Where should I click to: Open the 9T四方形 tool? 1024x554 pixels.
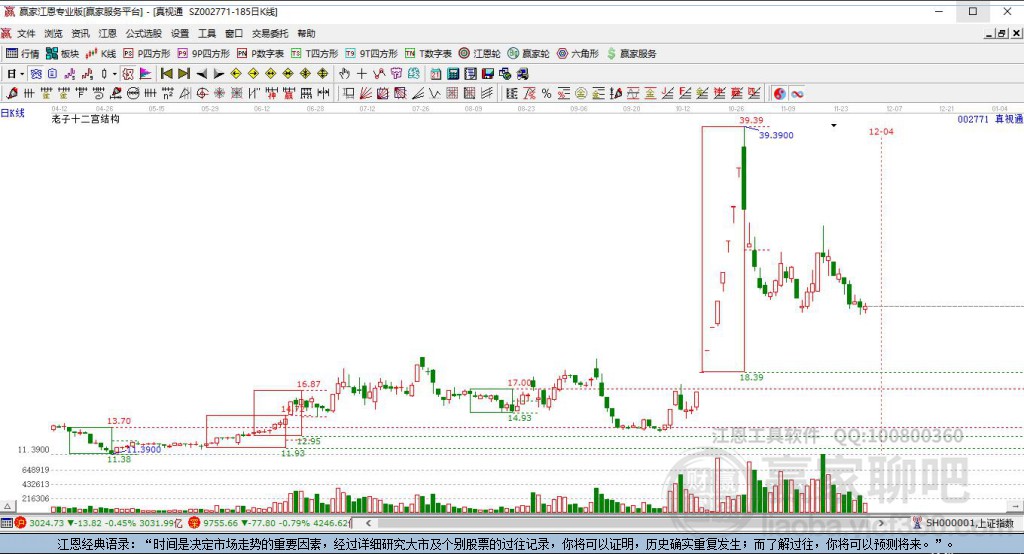coord(371,54)
